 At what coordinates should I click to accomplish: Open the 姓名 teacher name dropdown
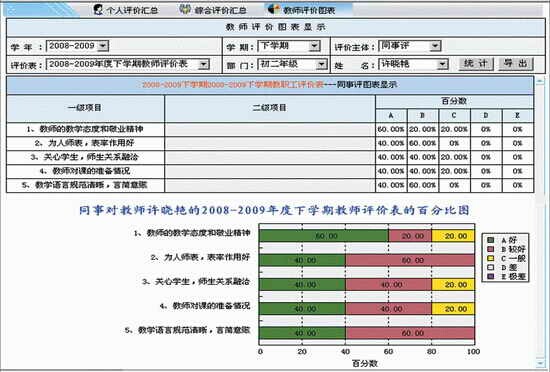click(x=413, y=64)
